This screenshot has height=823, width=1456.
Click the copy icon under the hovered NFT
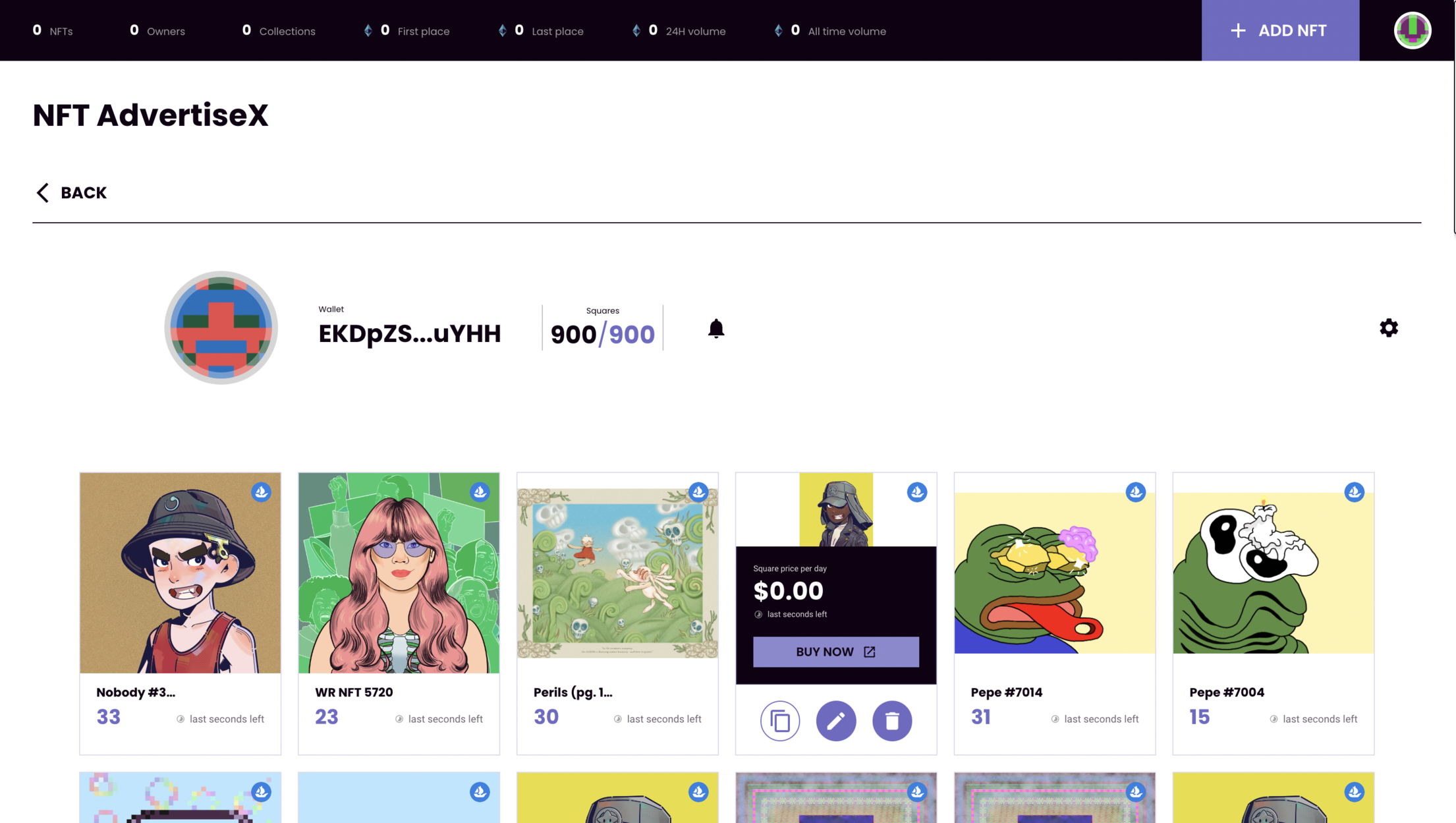coord(780,721)
